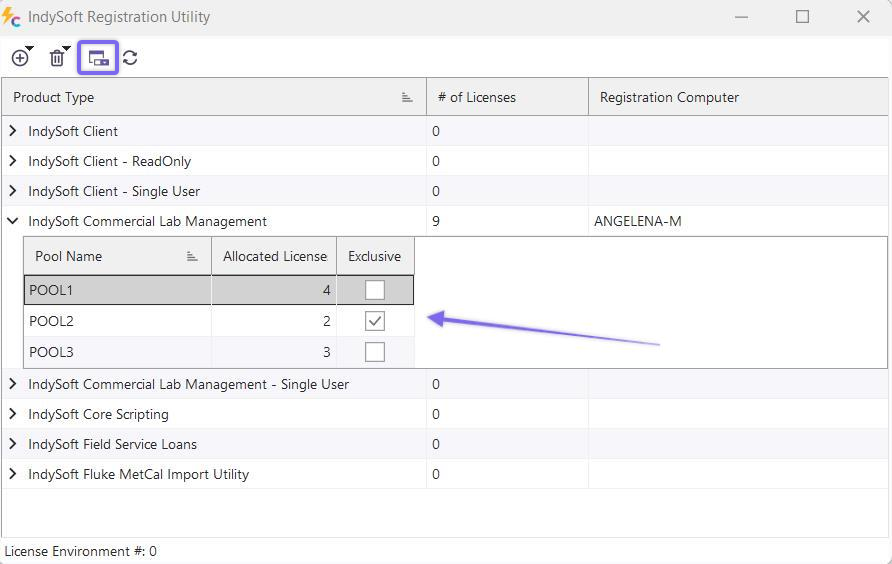Screen dimensions: 892x564
Task: Select IndySoft Fluke MetCal Import Utility row
Action: click(138, 474)
